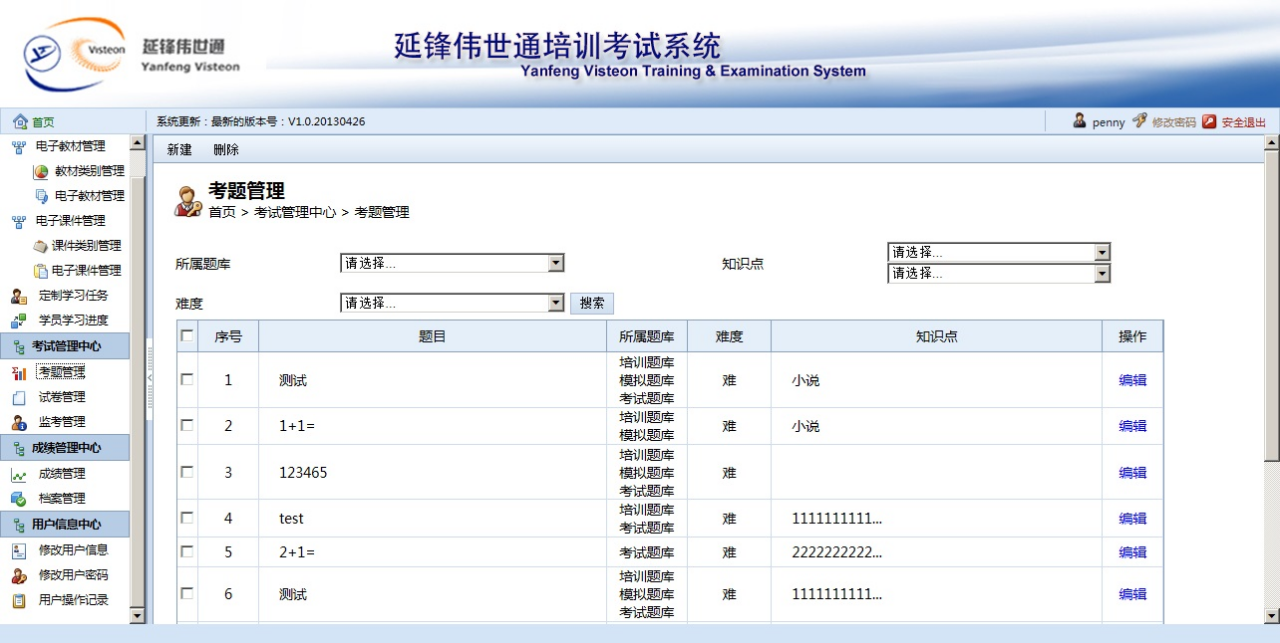Click the 修改用户密码 icon
This screenshot has width=1280, height=643.
coord(18,576)
